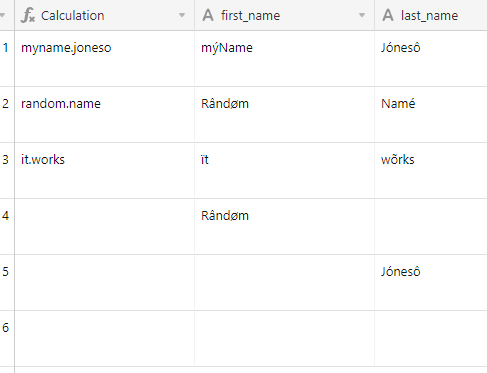The width and height of the screenshot is (487, 373).
Task: Select the Calculation column header
Action: [105, 15]
